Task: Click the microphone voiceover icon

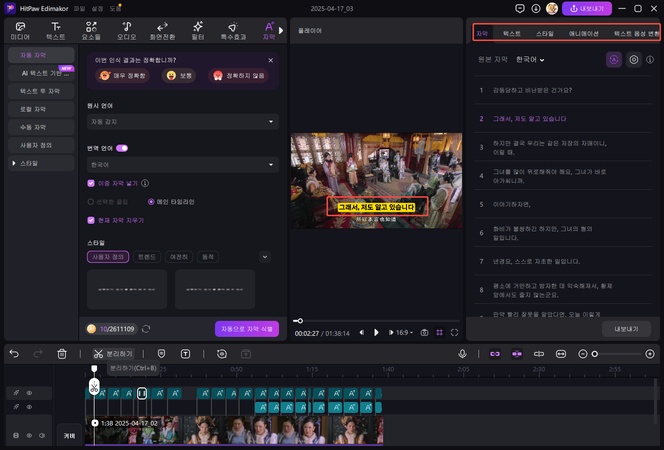Action: click(x=463, y=354)
